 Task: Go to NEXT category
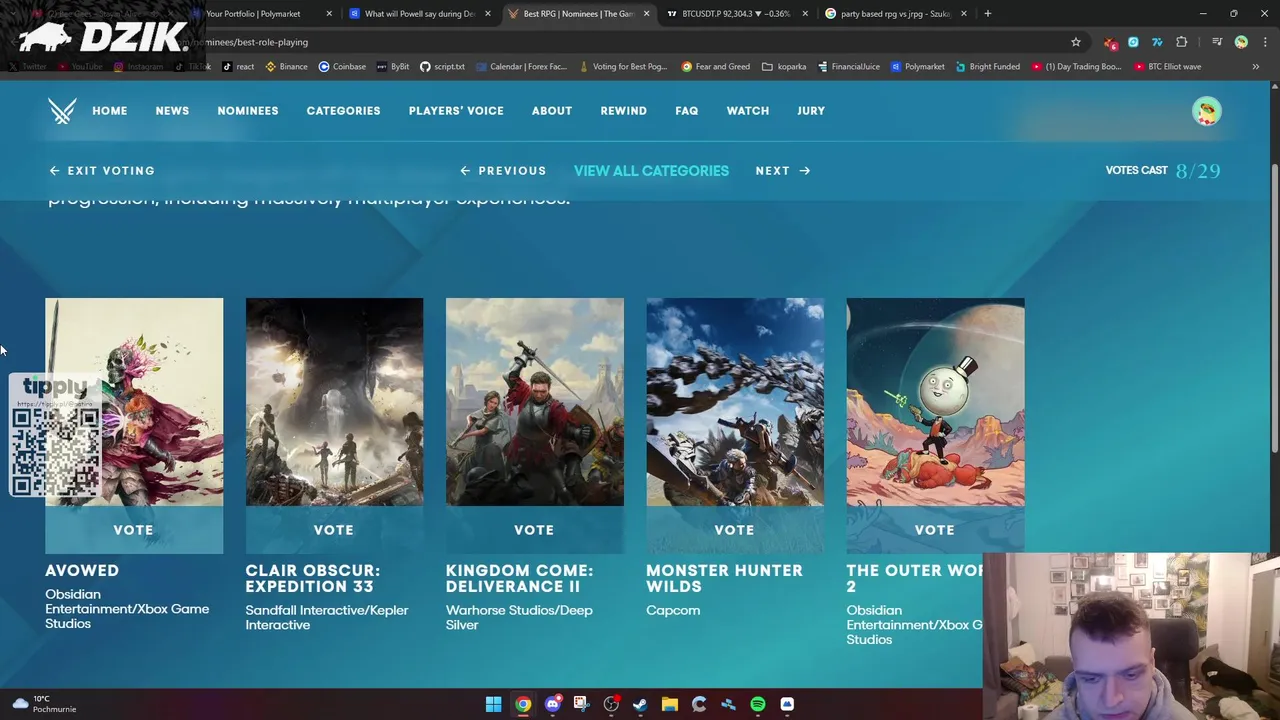point(783,171)
